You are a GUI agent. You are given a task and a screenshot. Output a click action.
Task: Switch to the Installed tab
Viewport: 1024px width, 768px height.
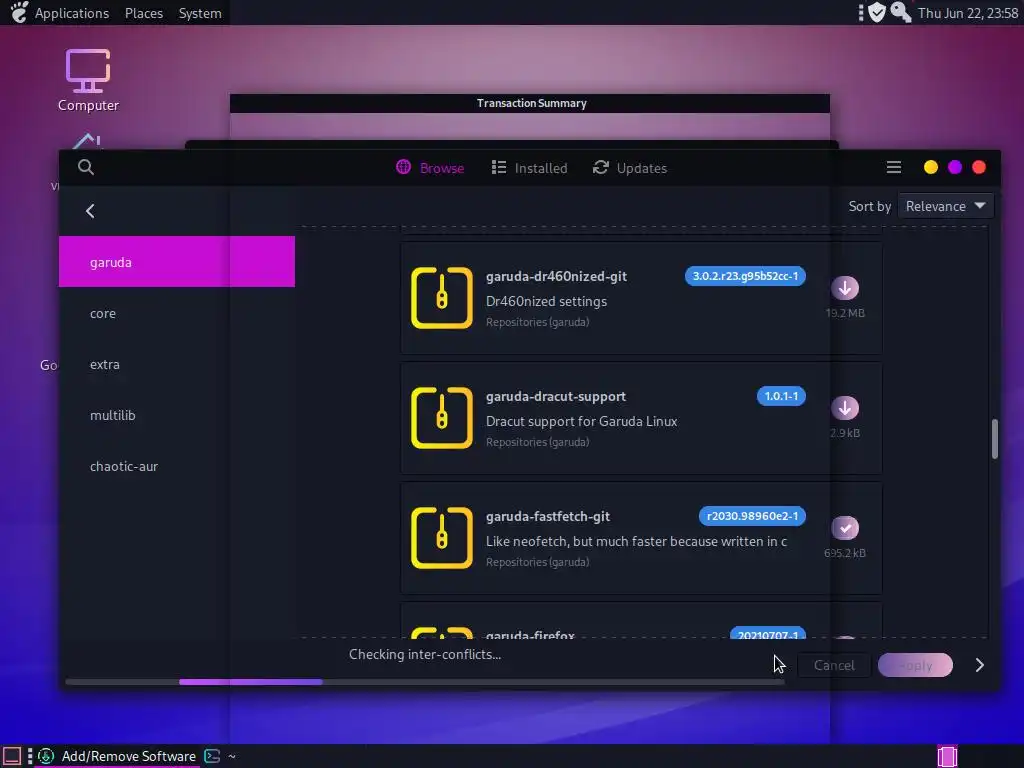(529, 168)
